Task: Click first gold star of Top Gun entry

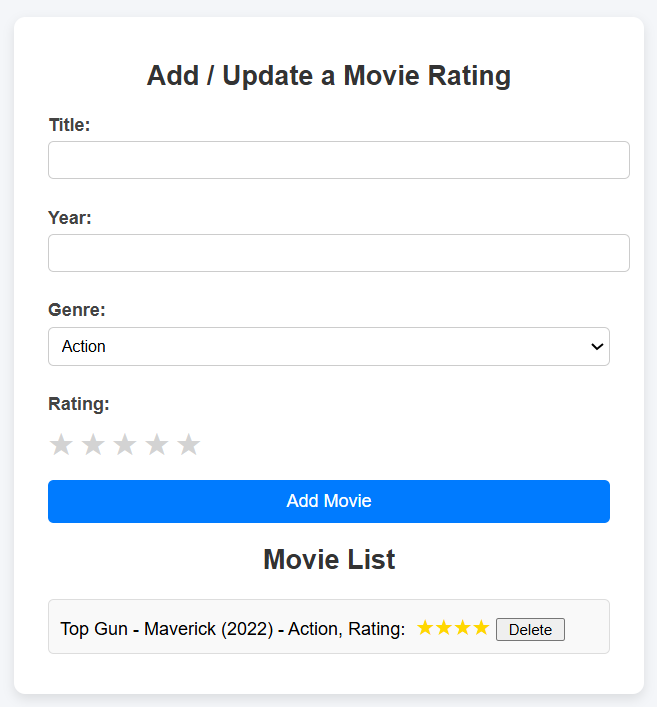Action: tap(425, 628)
